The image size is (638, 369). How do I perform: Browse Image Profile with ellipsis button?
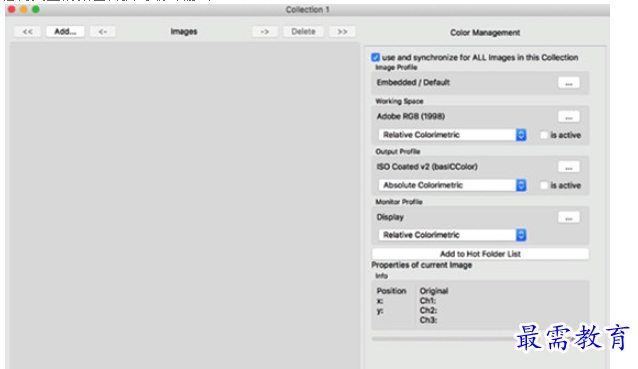pos(568,83)
